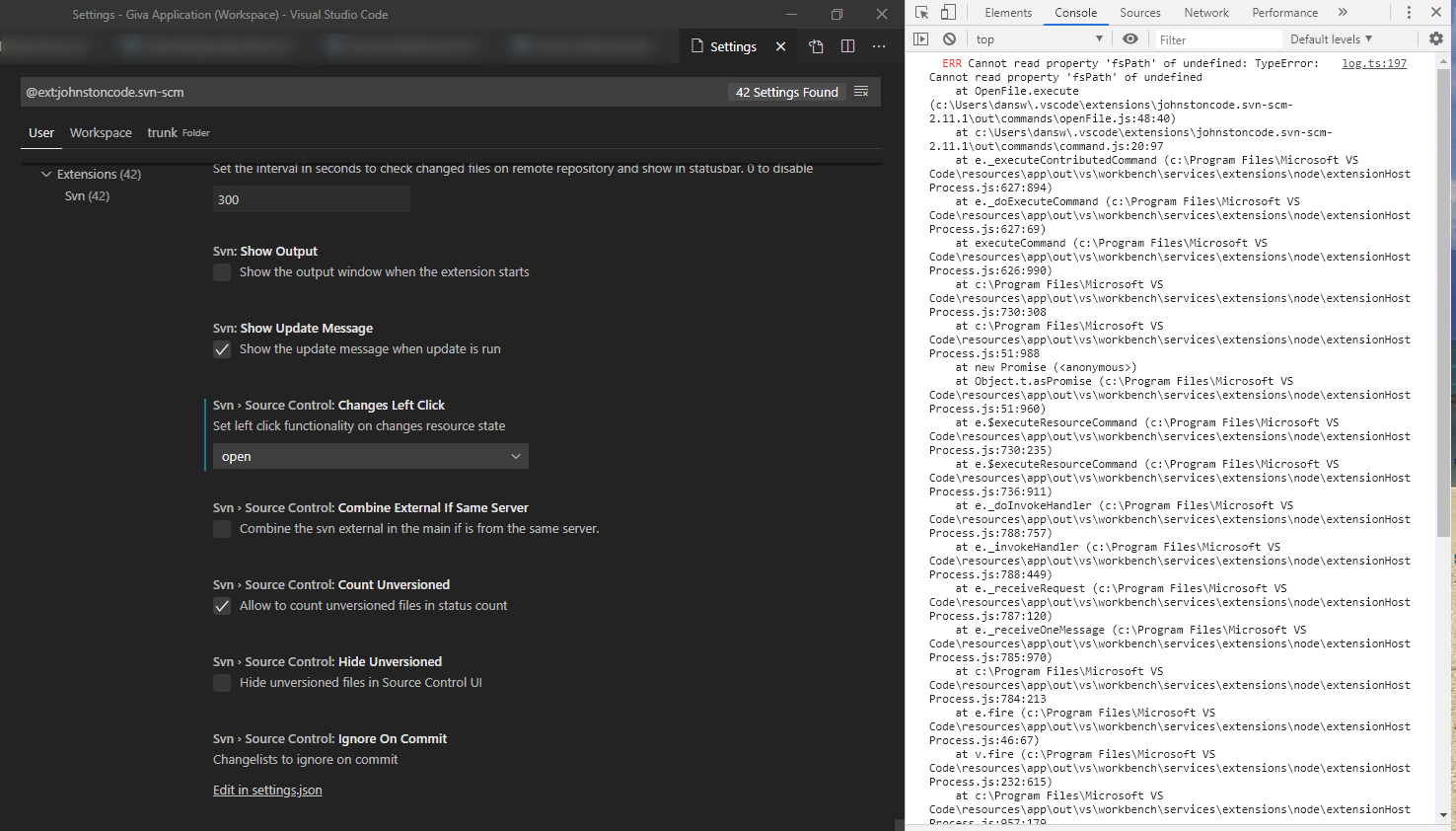Open customize DevTools three-dot menu
Screen dimensions: 1456x831
[x=1408, y=11]
